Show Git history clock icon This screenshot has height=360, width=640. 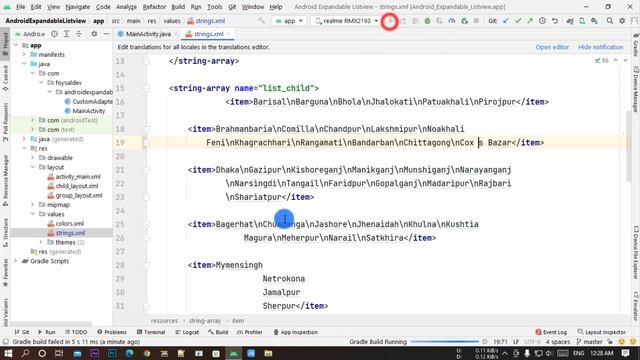(x=542, y=21)
